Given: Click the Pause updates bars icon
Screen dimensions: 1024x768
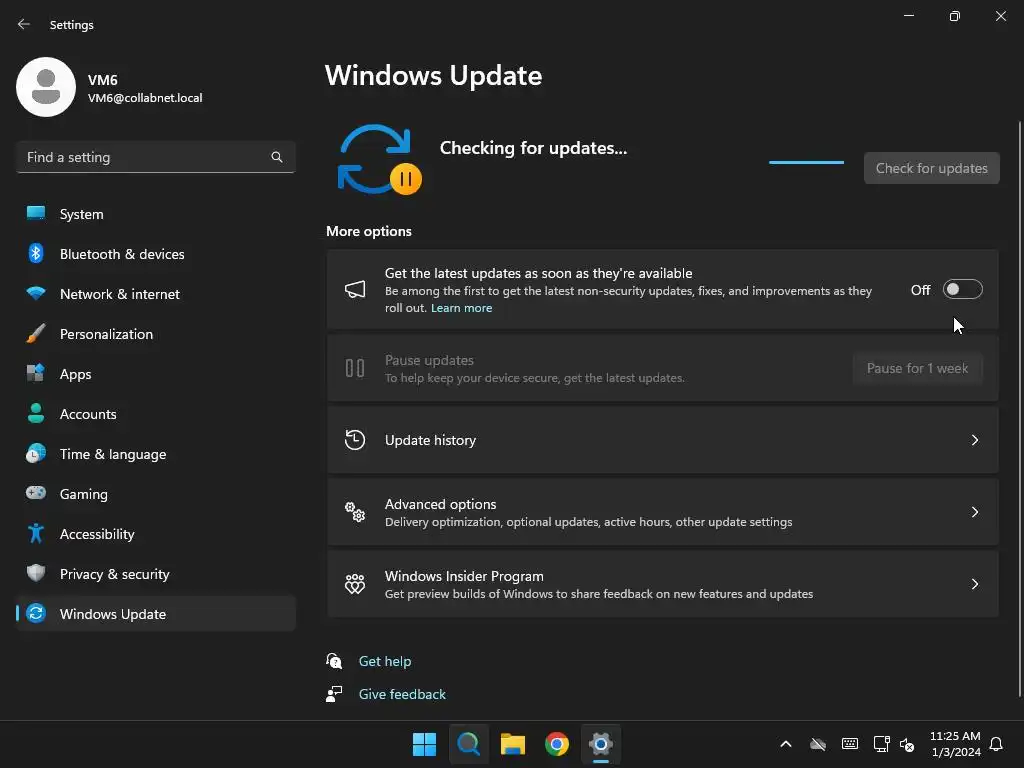Looking at the screenshot, I should coord(355,368).
